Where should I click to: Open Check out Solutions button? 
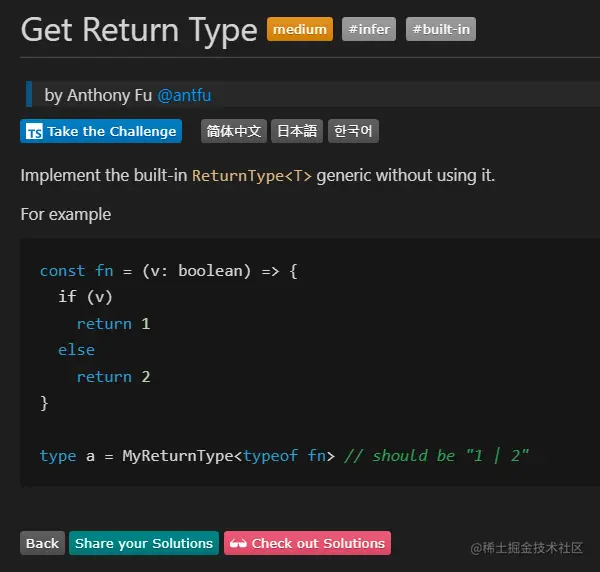(307, 543)
